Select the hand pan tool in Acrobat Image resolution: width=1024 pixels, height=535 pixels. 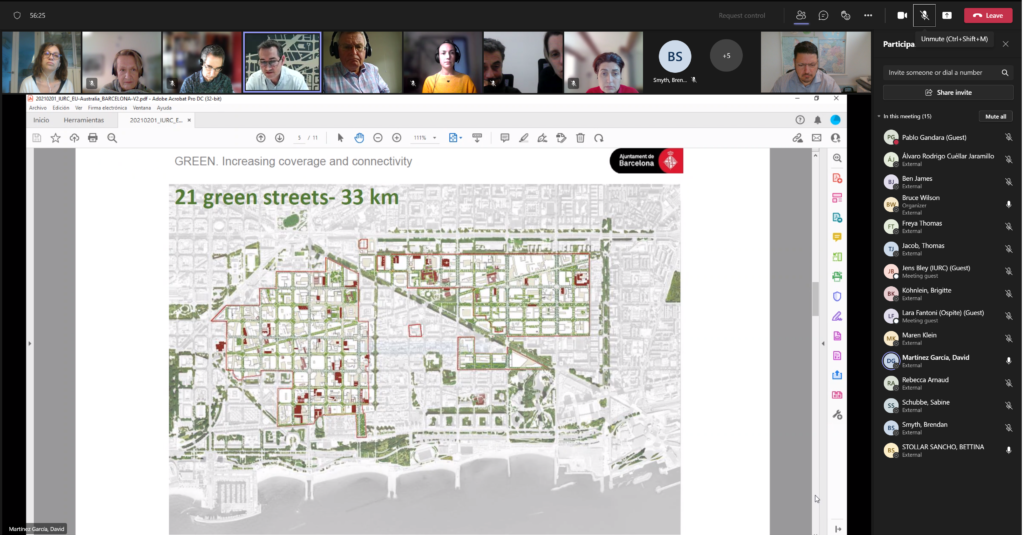(359, 138)
